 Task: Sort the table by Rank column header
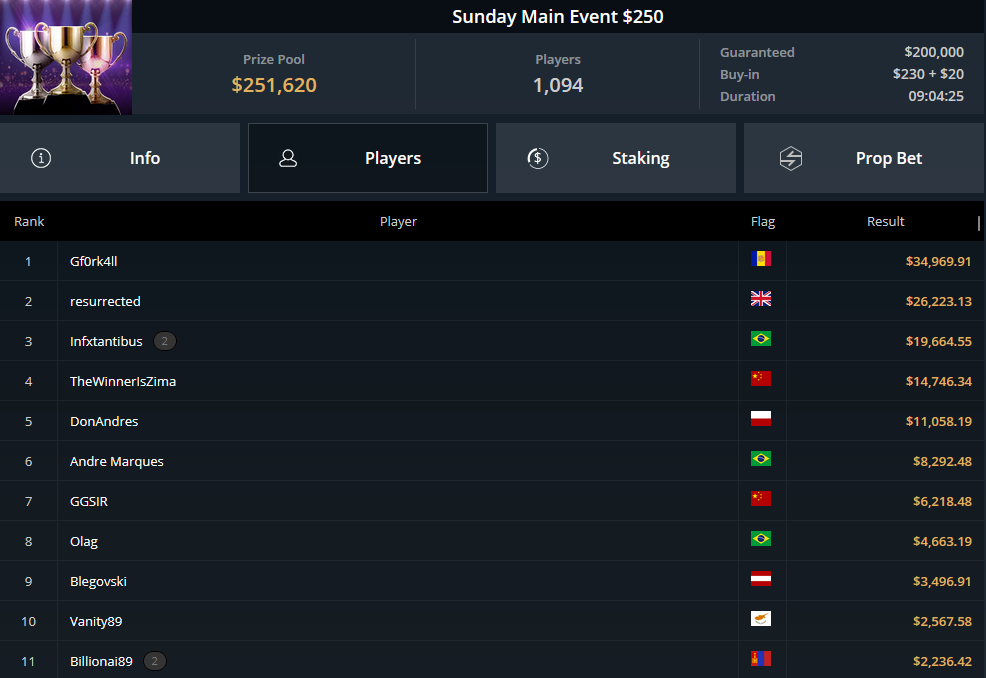point(29,221)
